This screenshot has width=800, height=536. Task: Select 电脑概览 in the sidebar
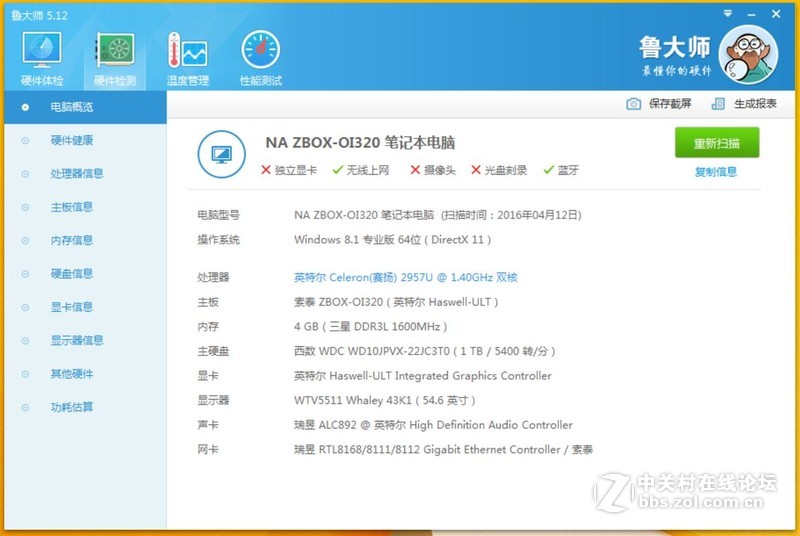[85, 107]
